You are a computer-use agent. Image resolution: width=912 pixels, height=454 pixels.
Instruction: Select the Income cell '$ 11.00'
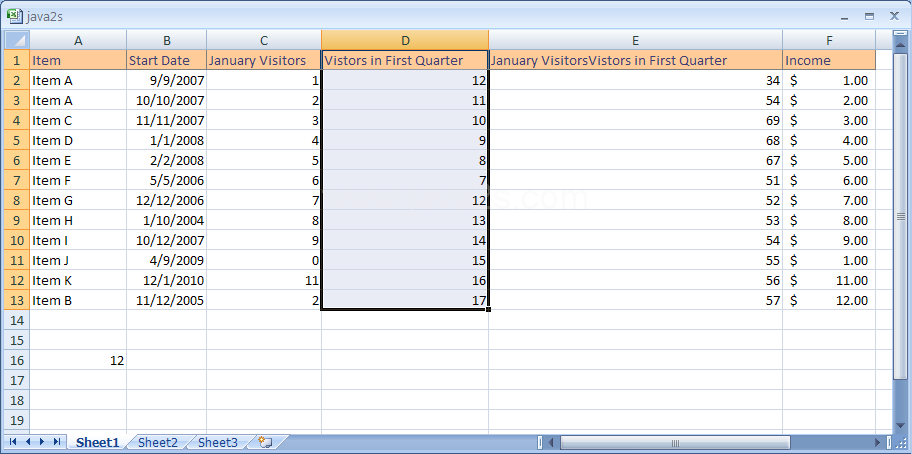[x=829, y=280]
